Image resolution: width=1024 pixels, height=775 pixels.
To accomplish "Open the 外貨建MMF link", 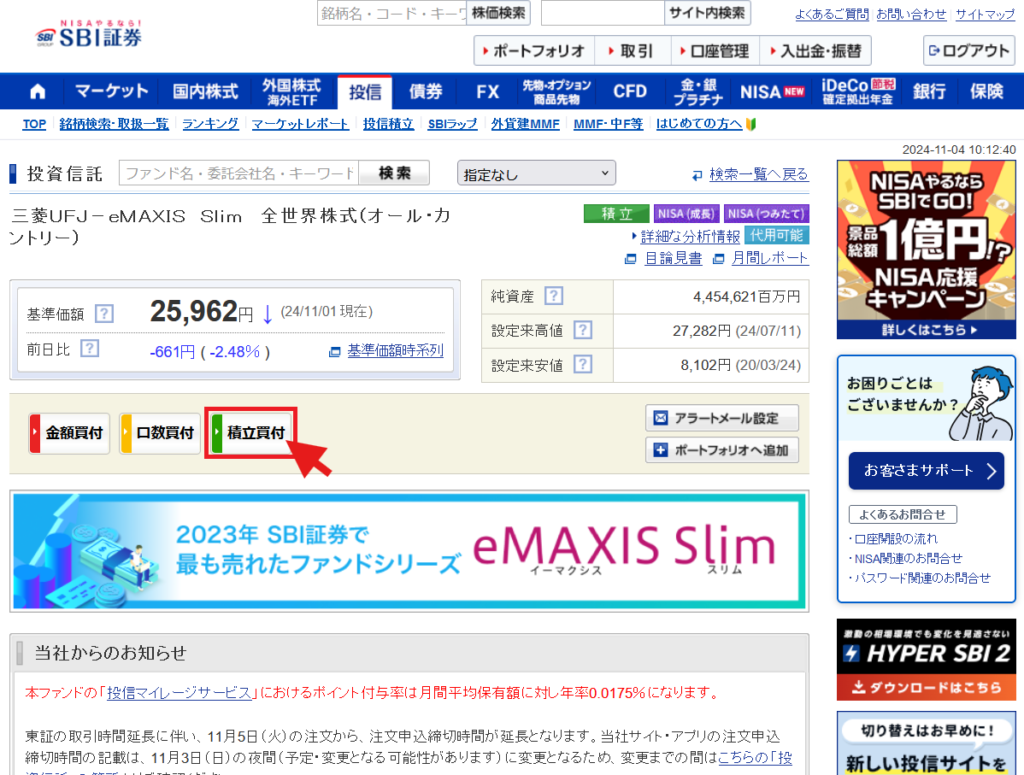I will pos(526,123).
